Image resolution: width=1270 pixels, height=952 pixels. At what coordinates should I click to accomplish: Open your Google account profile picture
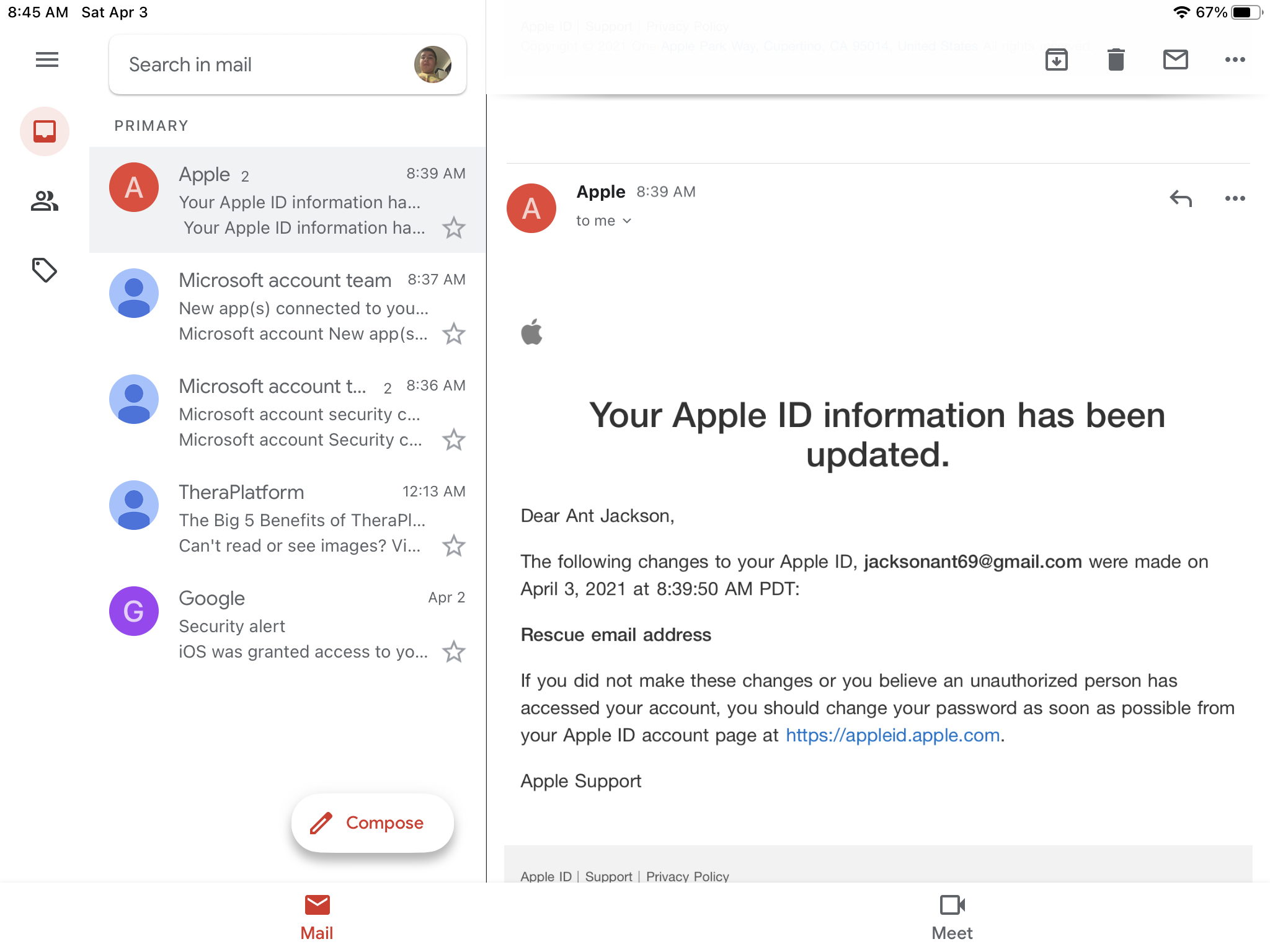[x=433, y=64]
